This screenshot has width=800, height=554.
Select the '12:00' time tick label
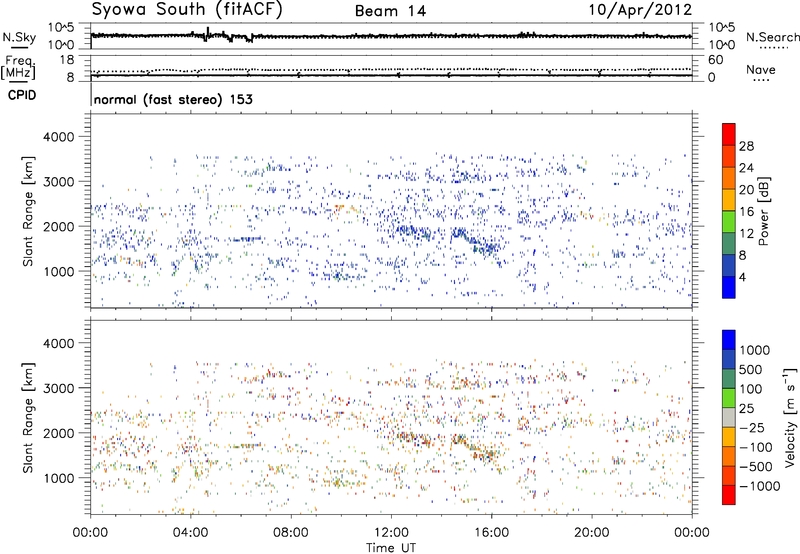click(391, 533)
